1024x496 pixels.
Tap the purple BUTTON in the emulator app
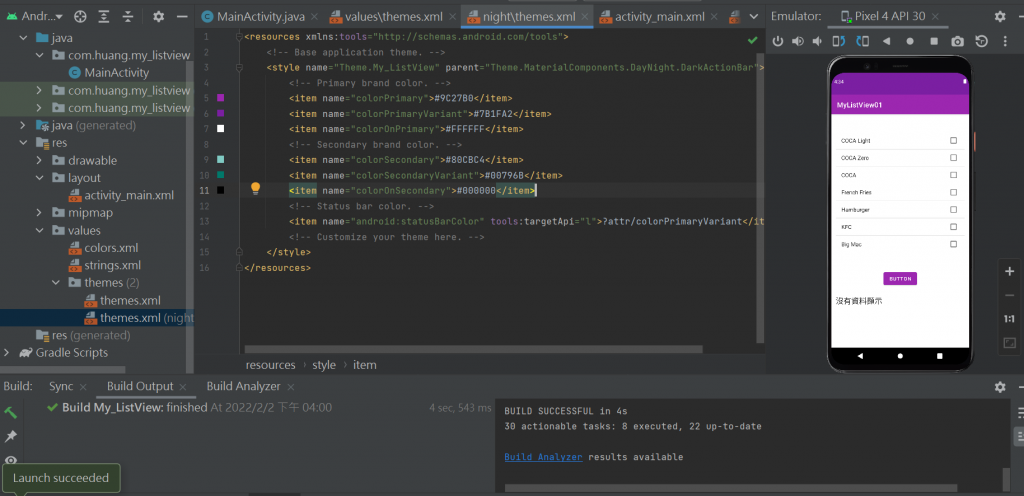pos(900,279)
